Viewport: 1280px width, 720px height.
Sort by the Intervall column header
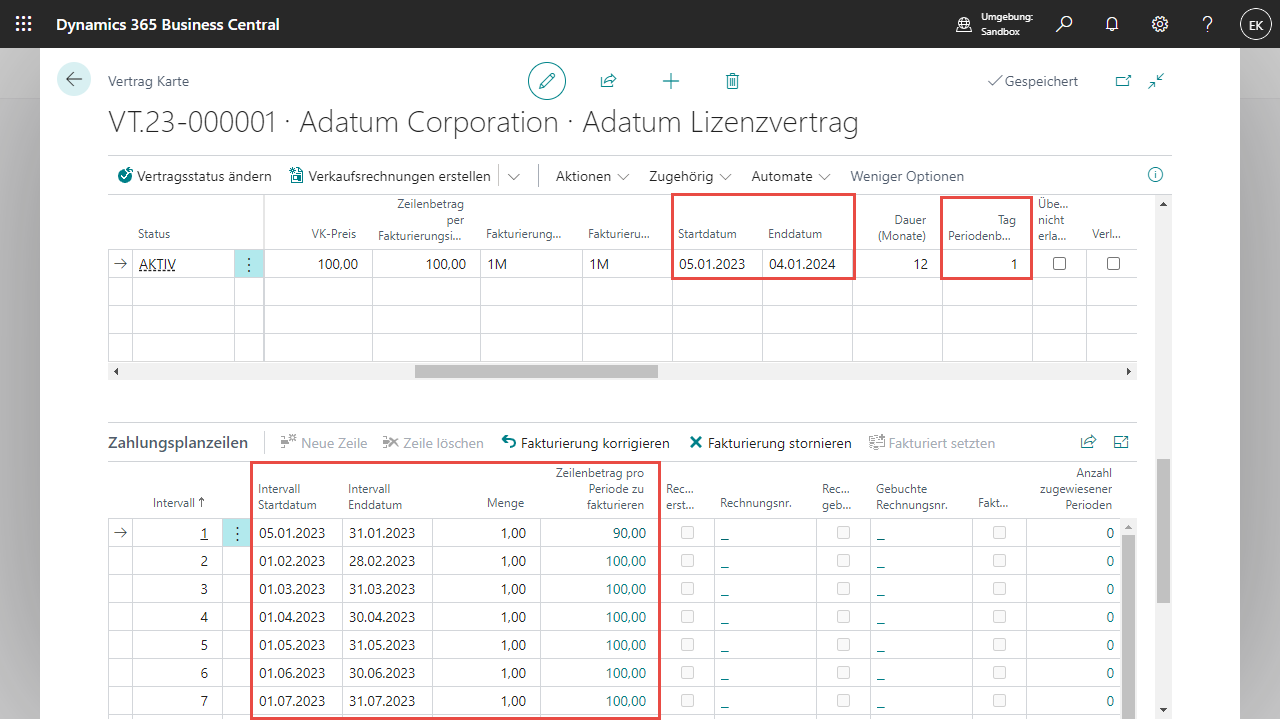point(179,502)
